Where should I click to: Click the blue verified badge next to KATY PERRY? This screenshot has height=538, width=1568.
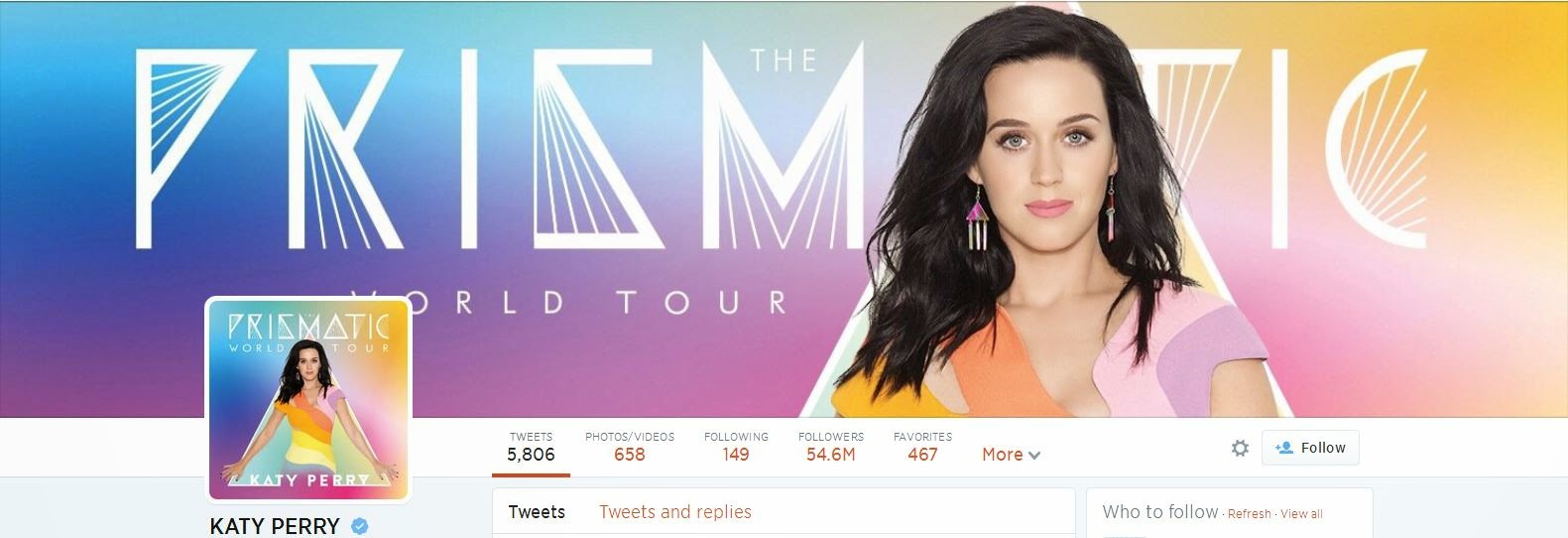(360, 526)
